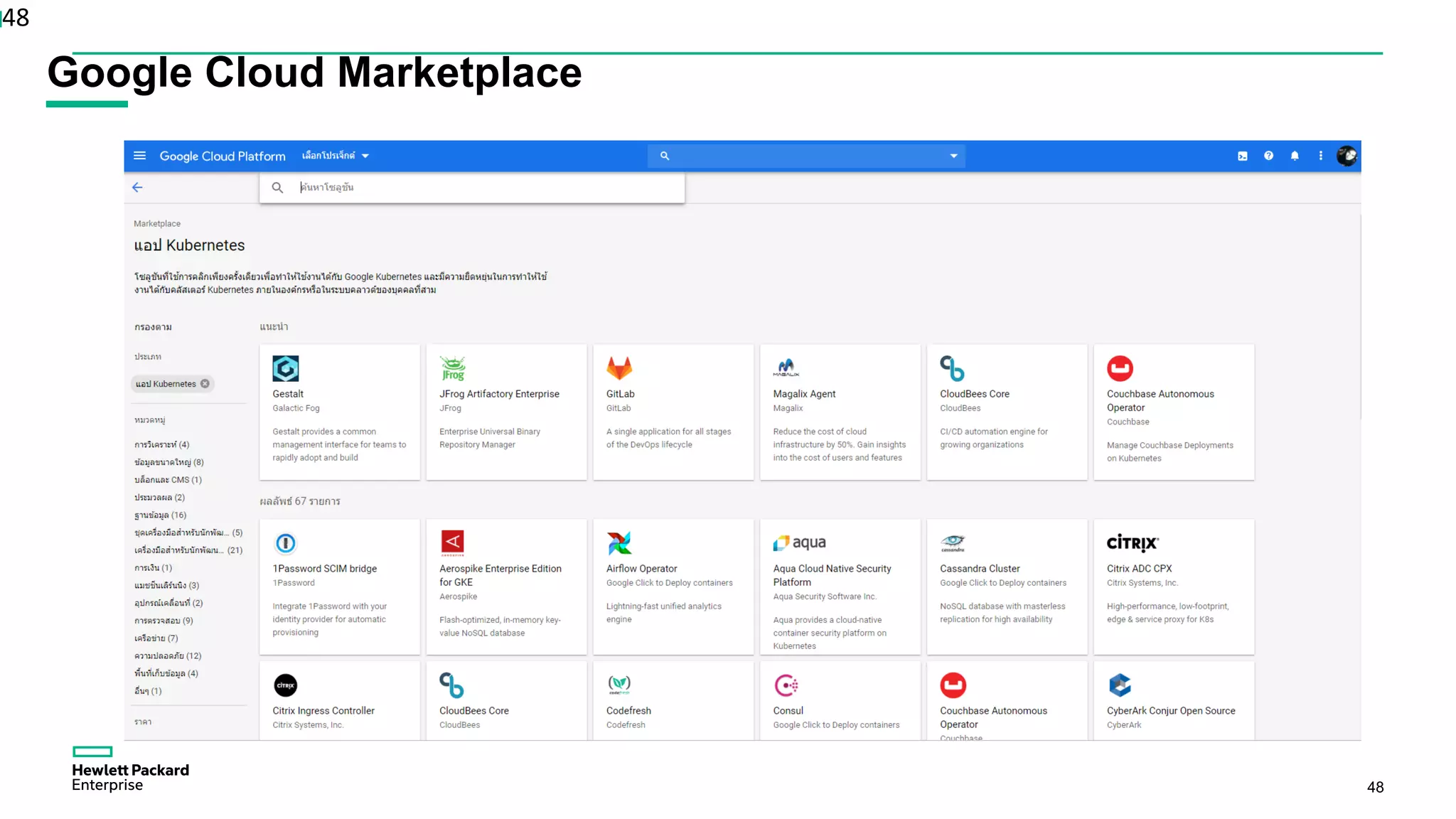
Task: Click Couchbase red logo in featured row
Action: (1120, 368)
